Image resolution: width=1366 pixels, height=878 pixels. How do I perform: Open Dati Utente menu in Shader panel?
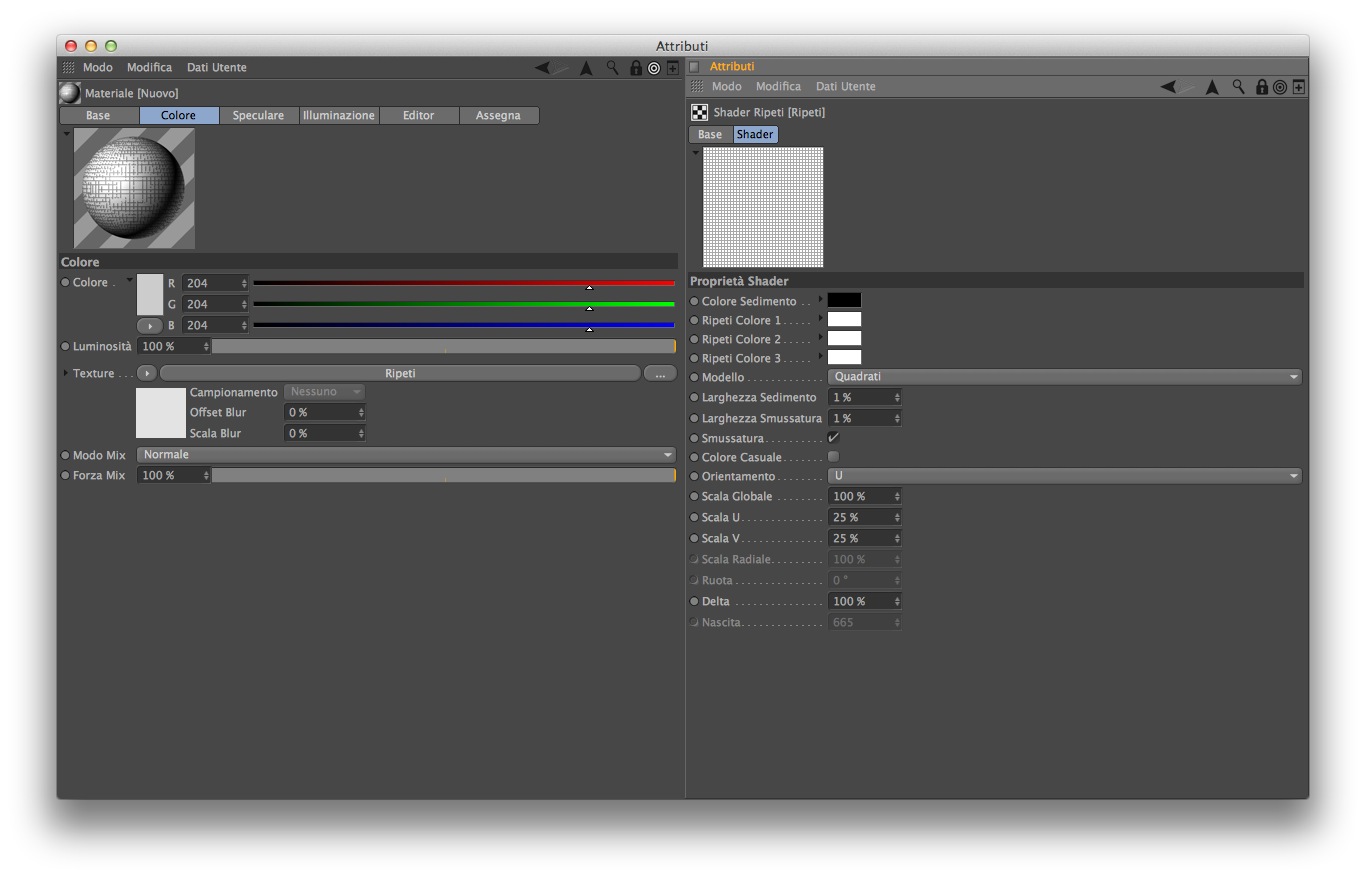(x=846, y=87)
